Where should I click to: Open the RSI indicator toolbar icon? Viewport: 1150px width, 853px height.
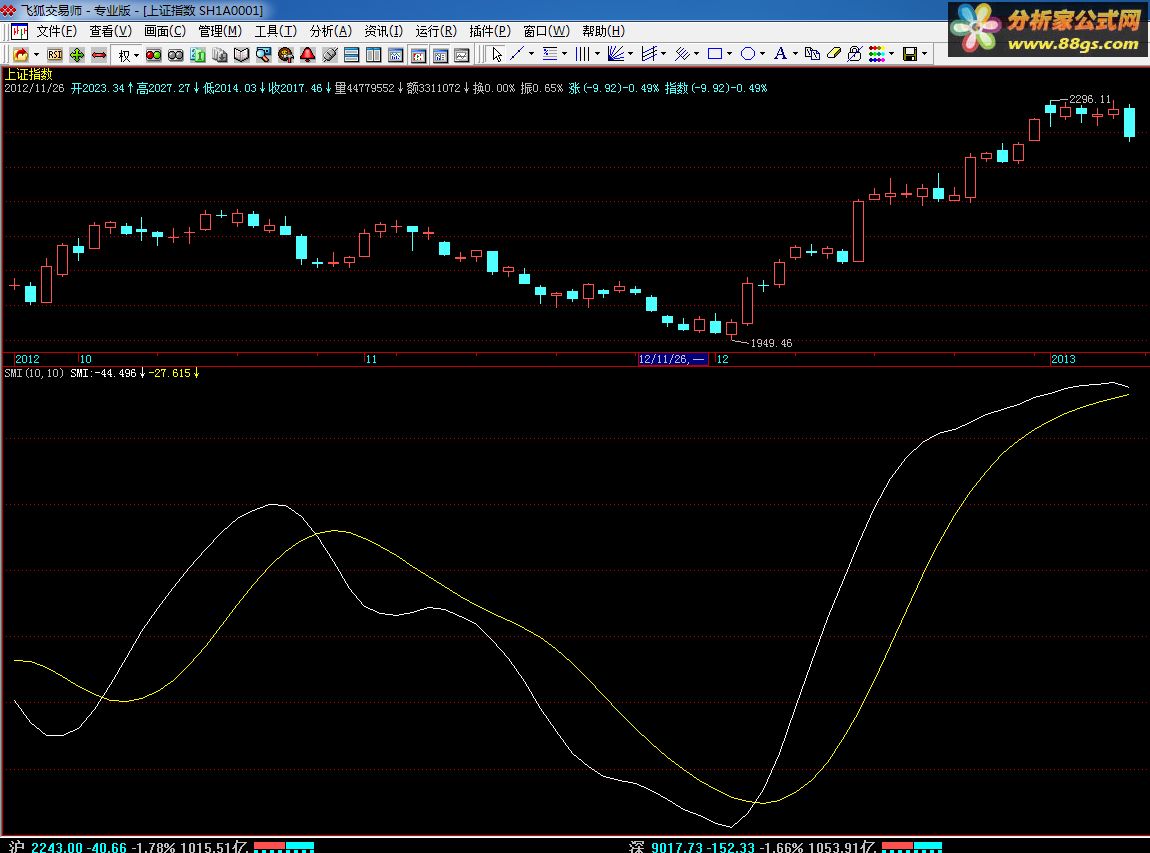55,54
